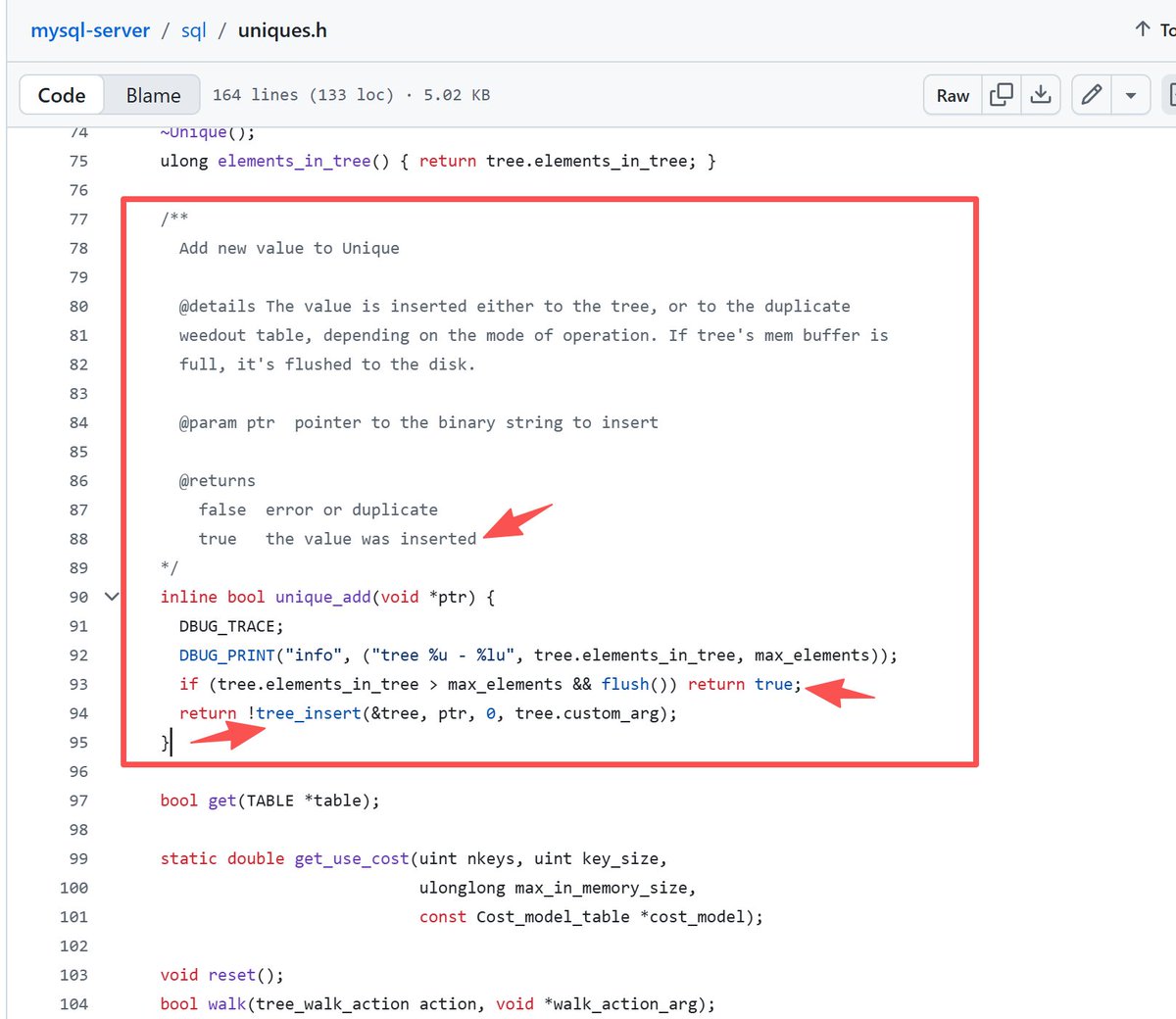The width and height of the screenshot is (1176, 1019).
Task: Click '@returns' comment line
Action: click(x=218, y=480)
